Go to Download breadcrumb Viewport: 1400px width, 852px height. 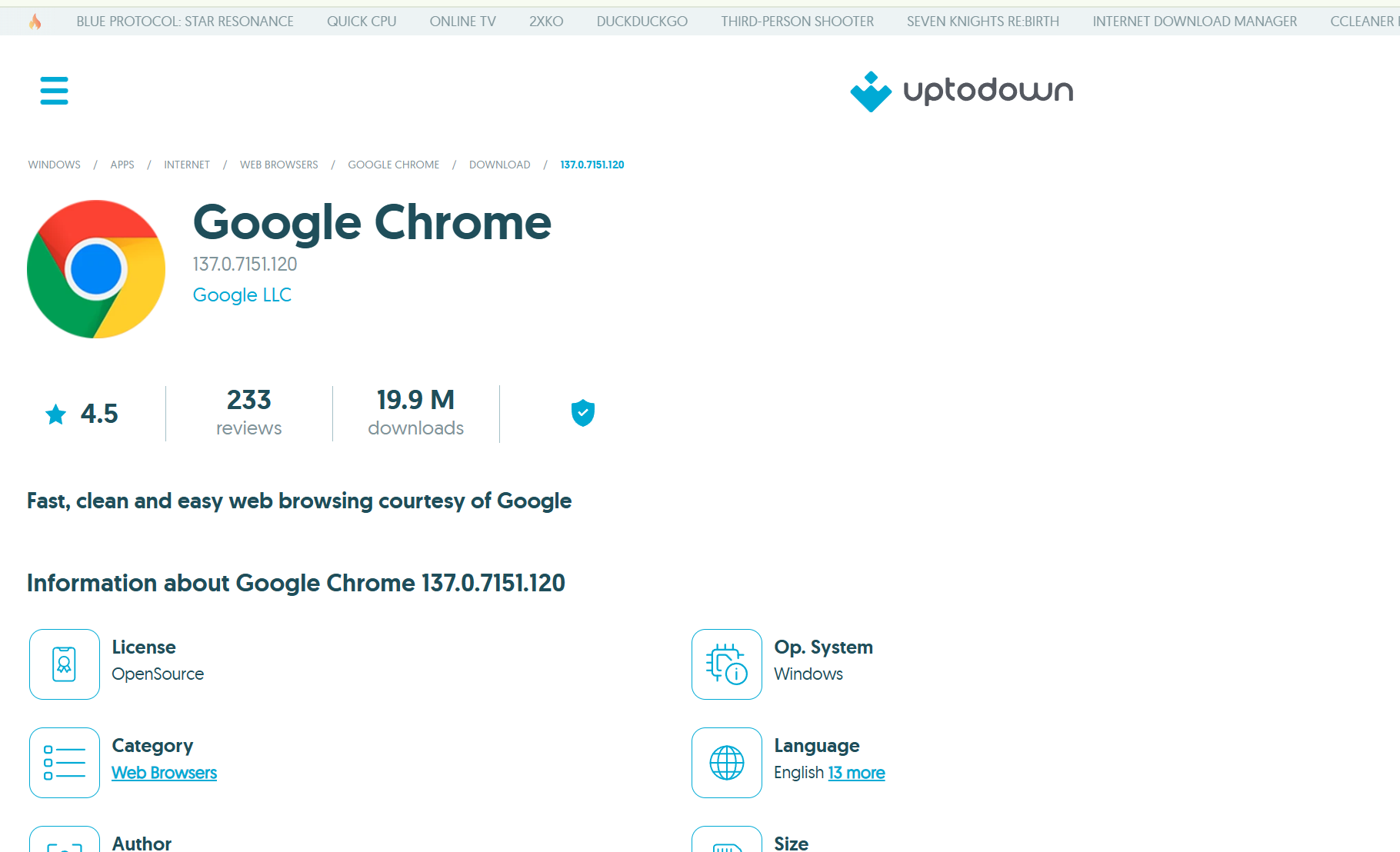pos(500,165)
